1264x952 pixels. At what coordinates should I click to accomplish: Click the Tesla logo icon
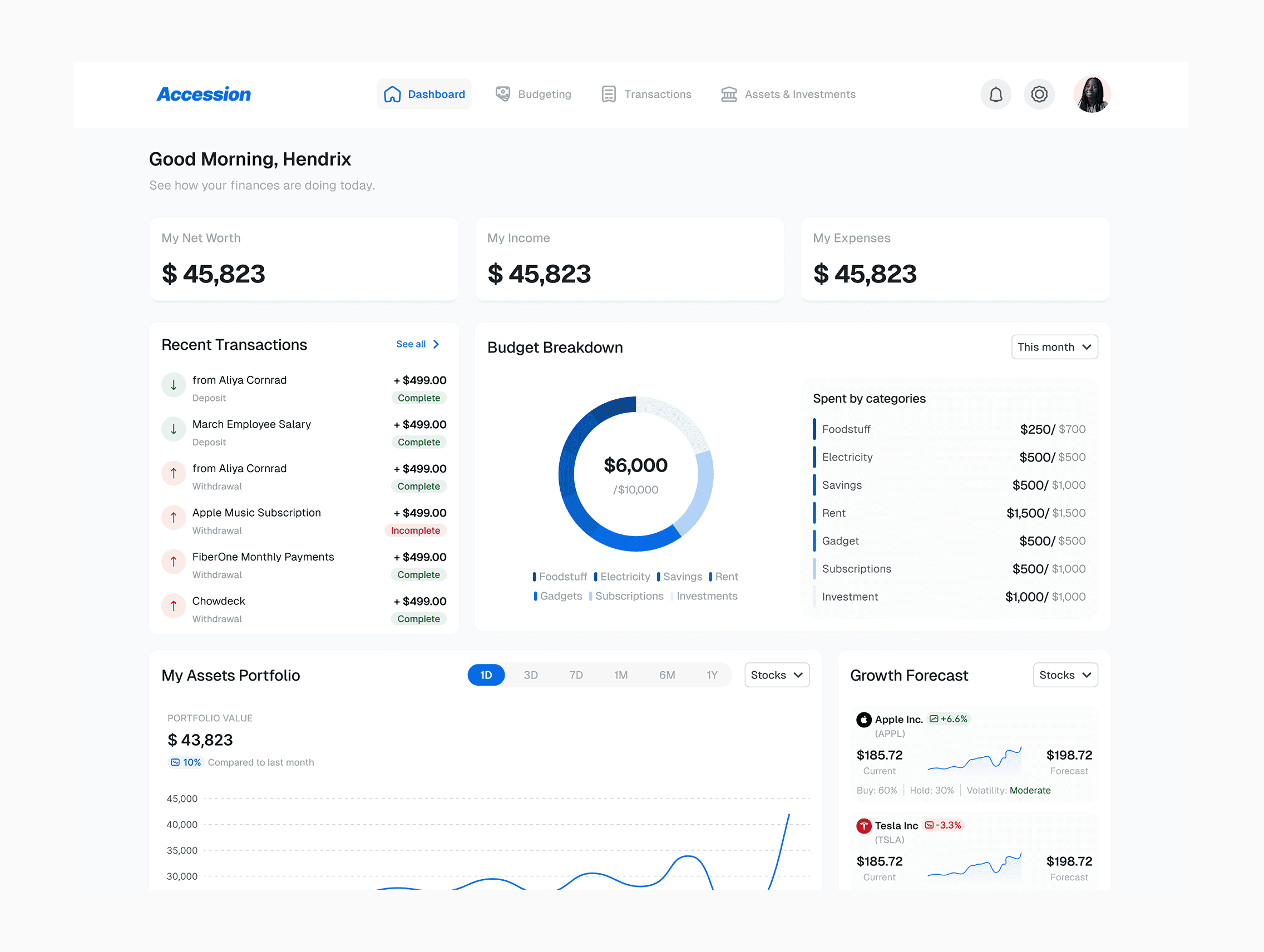click(x=863, y=826)
